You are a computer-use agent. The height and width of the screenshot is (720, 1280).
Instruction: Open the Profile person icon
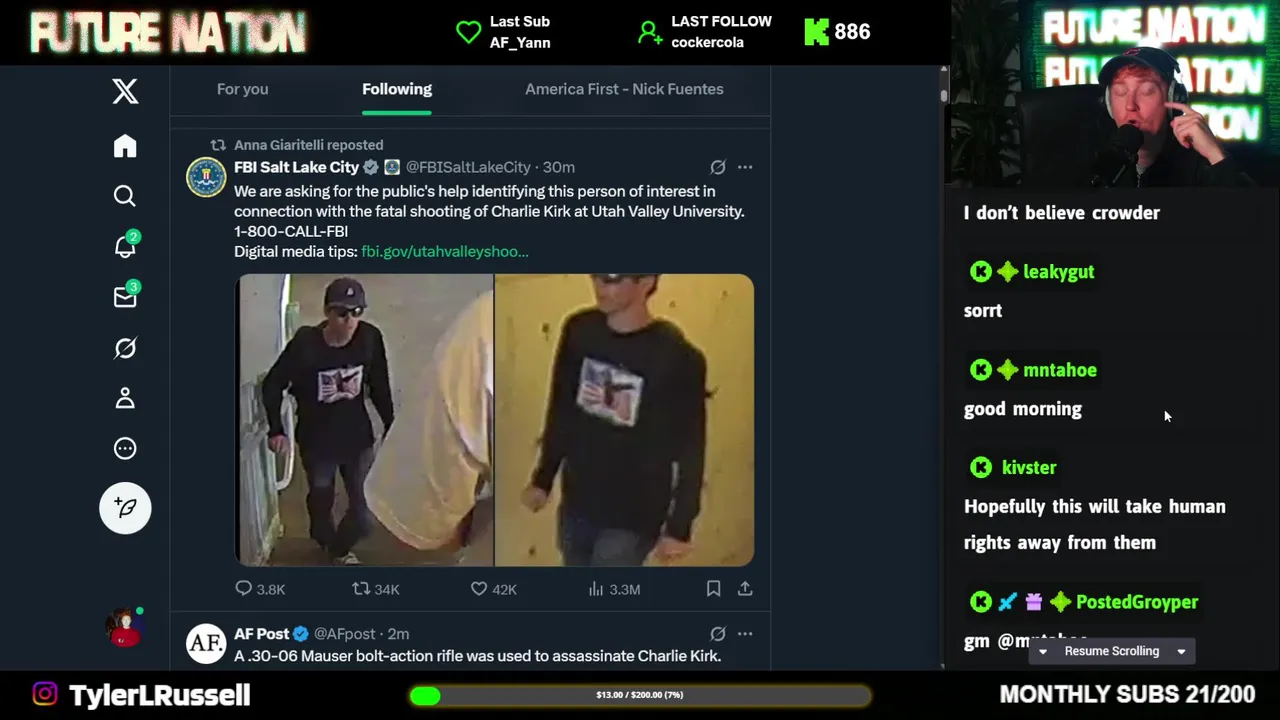point(125,398)
